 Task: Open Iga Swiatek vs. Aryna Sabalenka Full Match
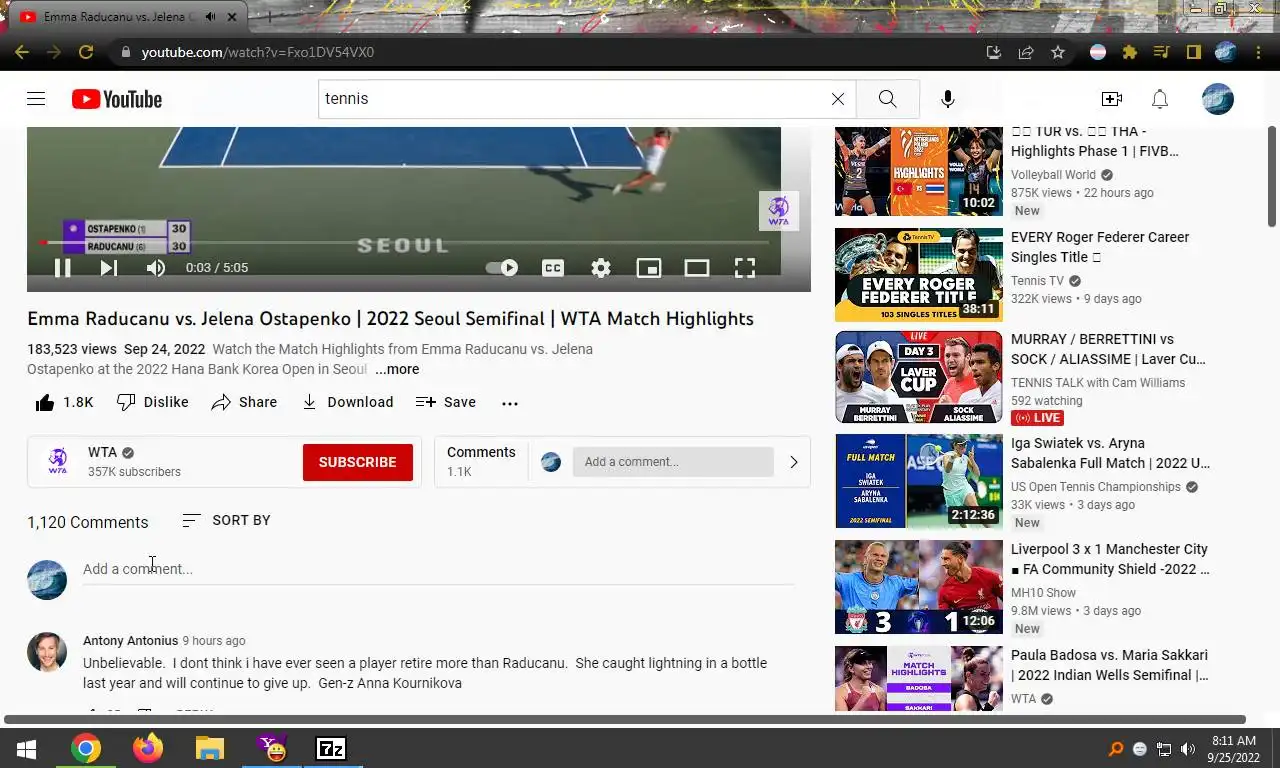click(1110, 453)
